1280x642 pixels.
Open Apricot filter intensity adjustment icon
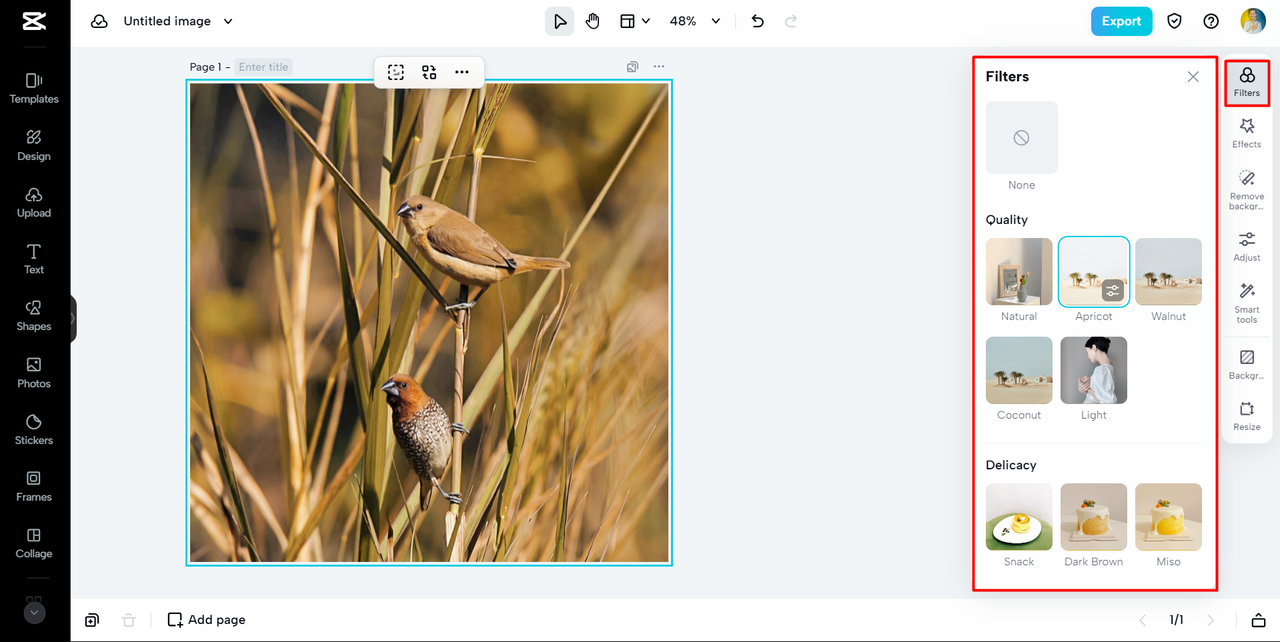1113,292
